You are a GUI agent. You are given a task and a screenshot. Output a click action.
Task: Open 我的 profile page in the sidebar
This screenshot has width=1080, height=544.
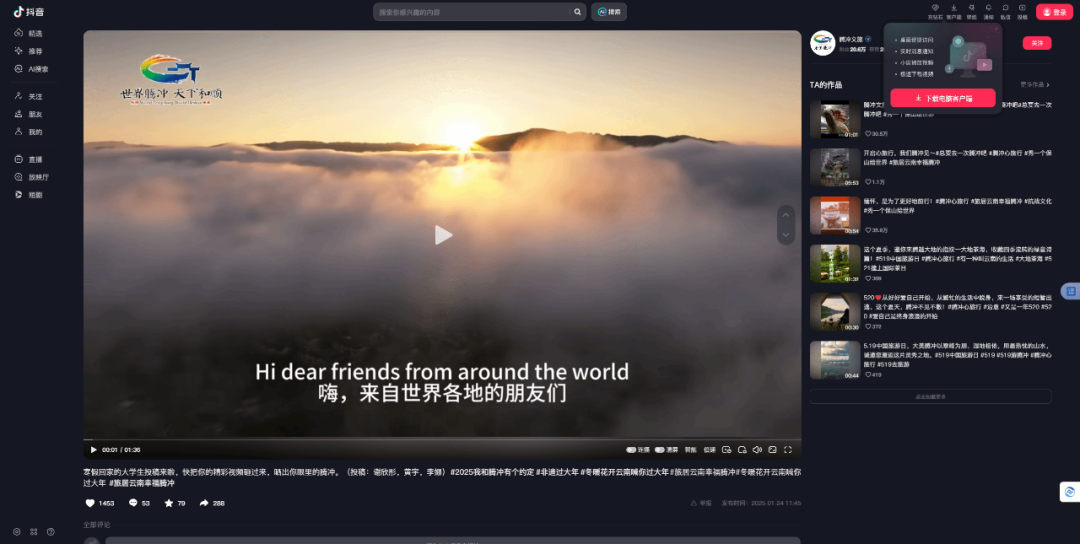29,132
